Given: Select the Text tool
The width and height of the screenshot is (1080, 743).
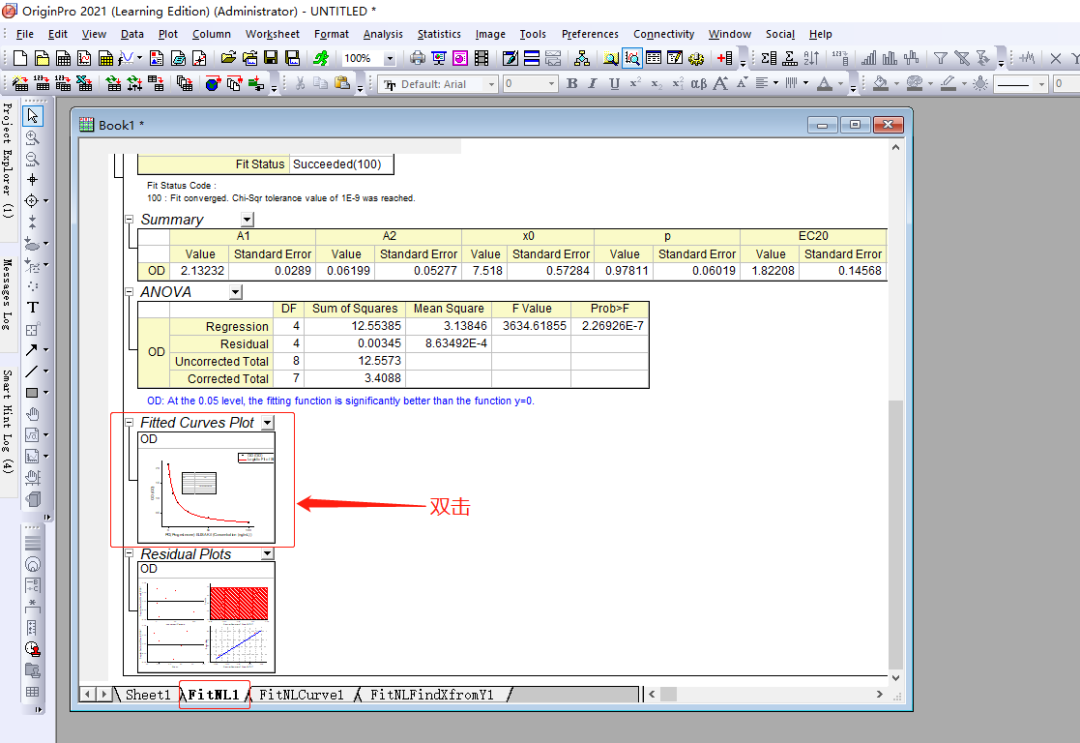Looking at the screenshot, I should [x=33, y=307].
